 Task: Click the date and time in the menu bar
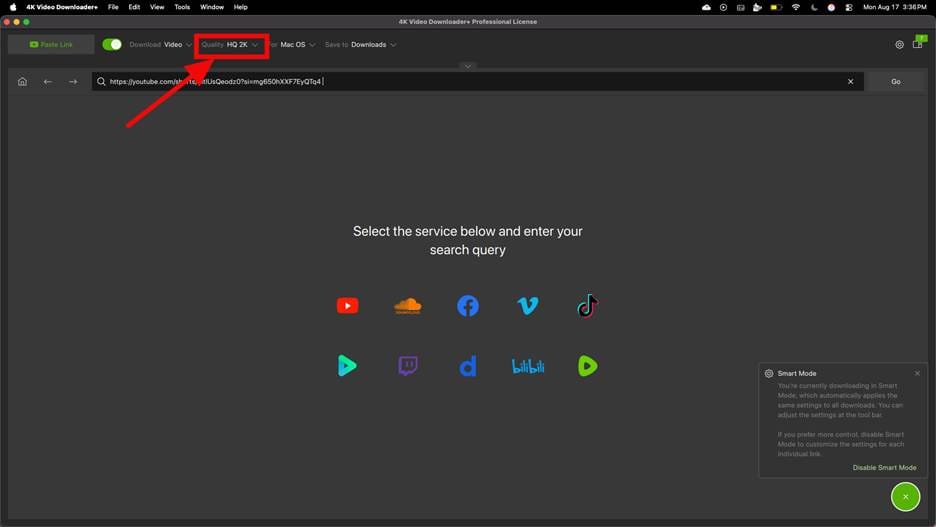(894, 7)
